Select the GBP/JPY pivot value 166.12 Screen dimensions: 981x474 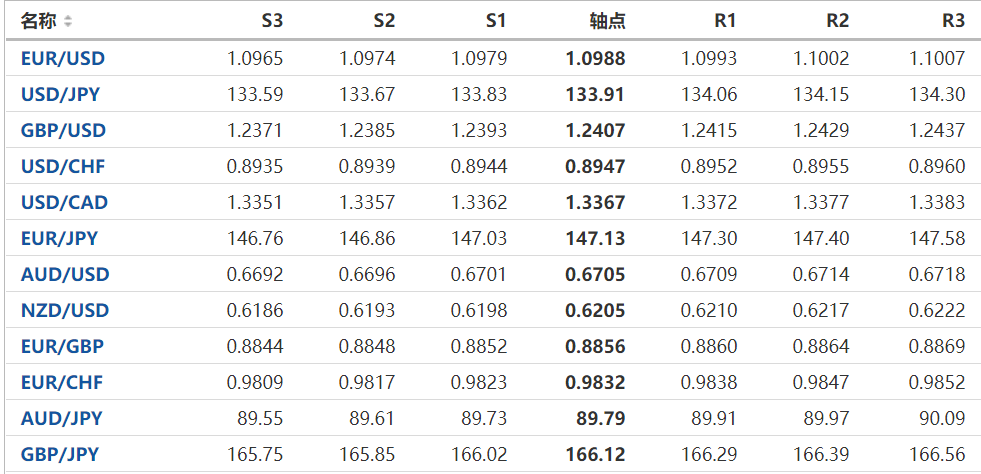click(x=595, y=454)
